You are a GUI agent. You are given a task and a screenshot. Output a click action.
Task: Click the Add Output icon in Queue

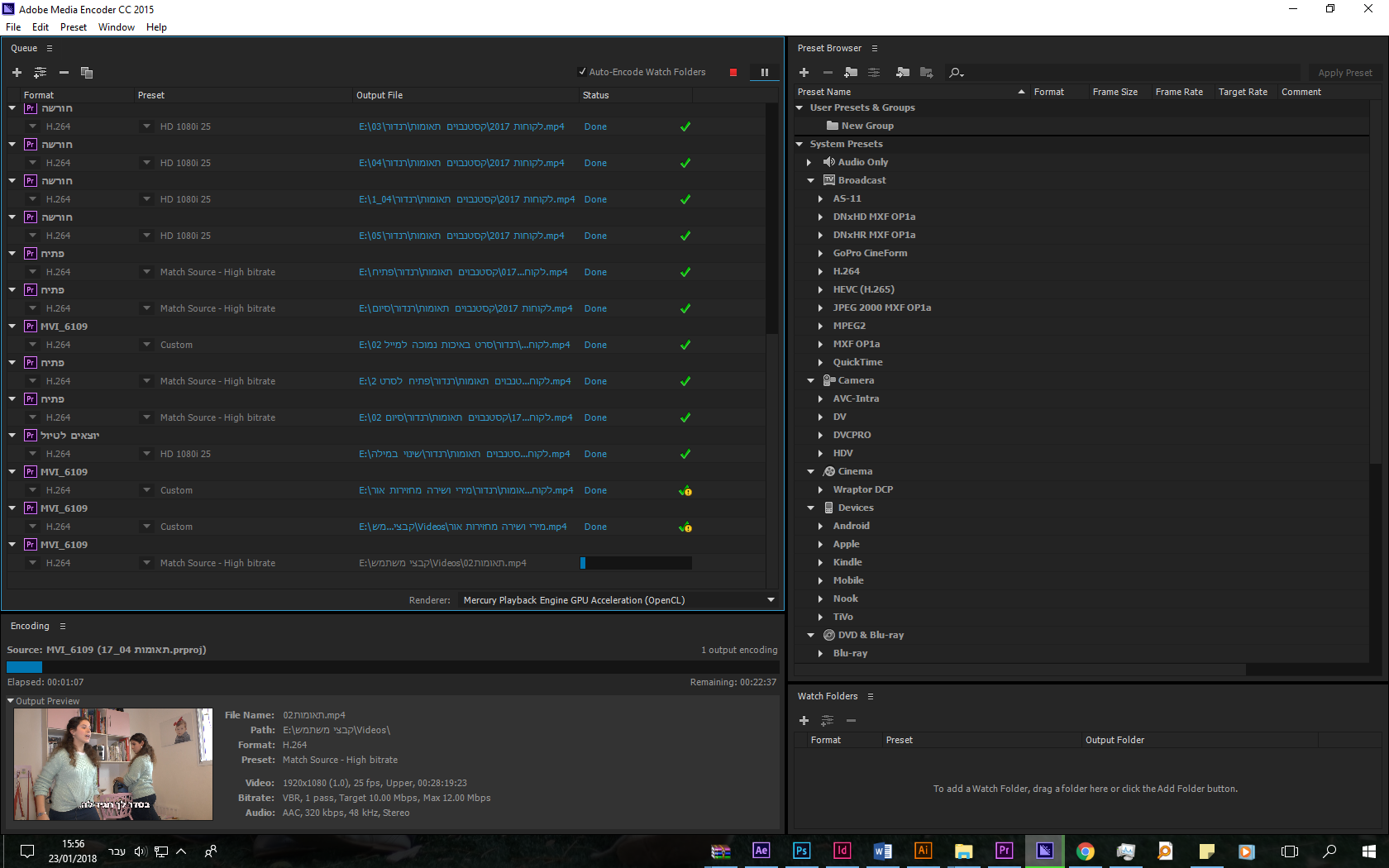pyautogui.click(x=40, y=73)
